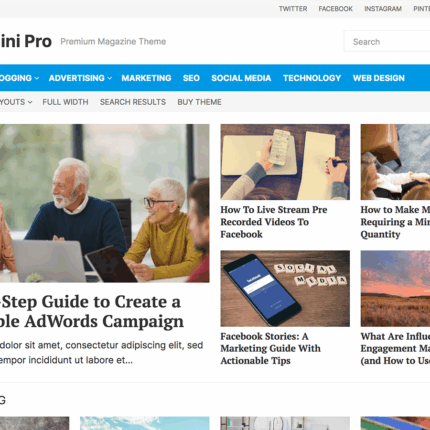Open the Full Width secondary menu link

[65, 102]
